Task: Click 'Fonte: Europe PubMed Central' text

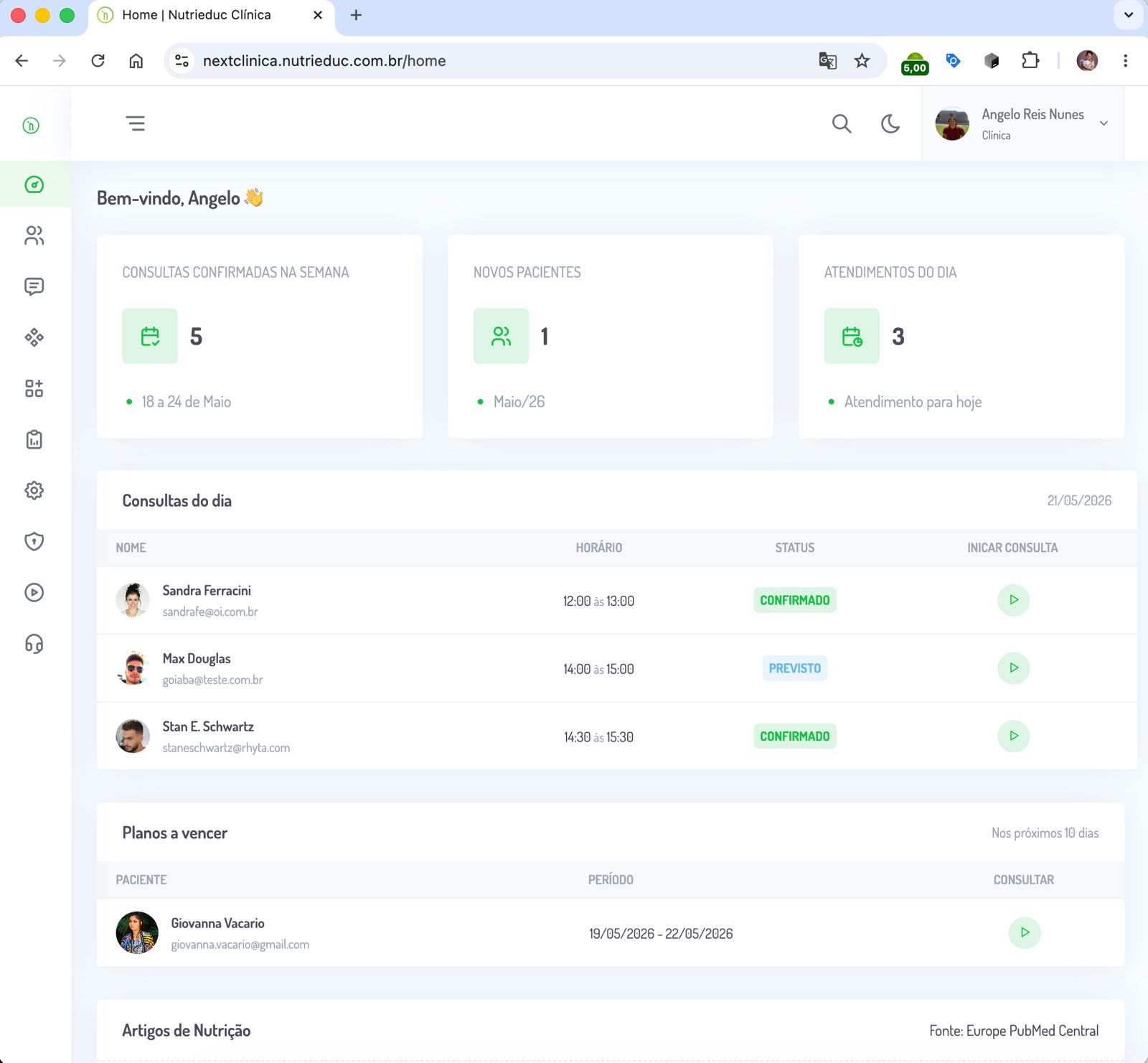Action: [x=1014, y=1031]
